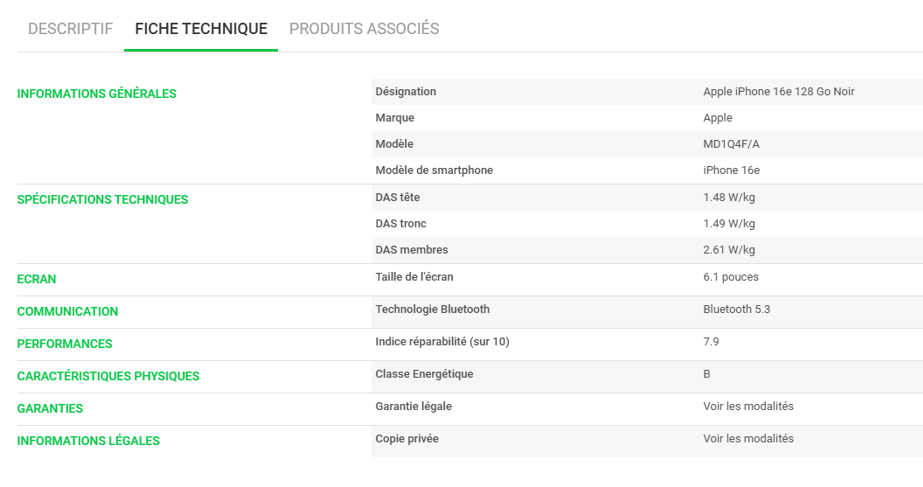Click the DAS tête row label

397,197
